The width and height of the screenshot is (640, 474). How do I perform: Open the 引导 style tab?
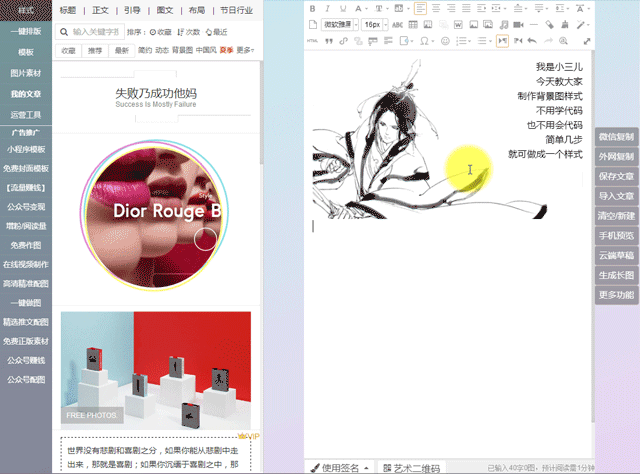pos(132,10)
